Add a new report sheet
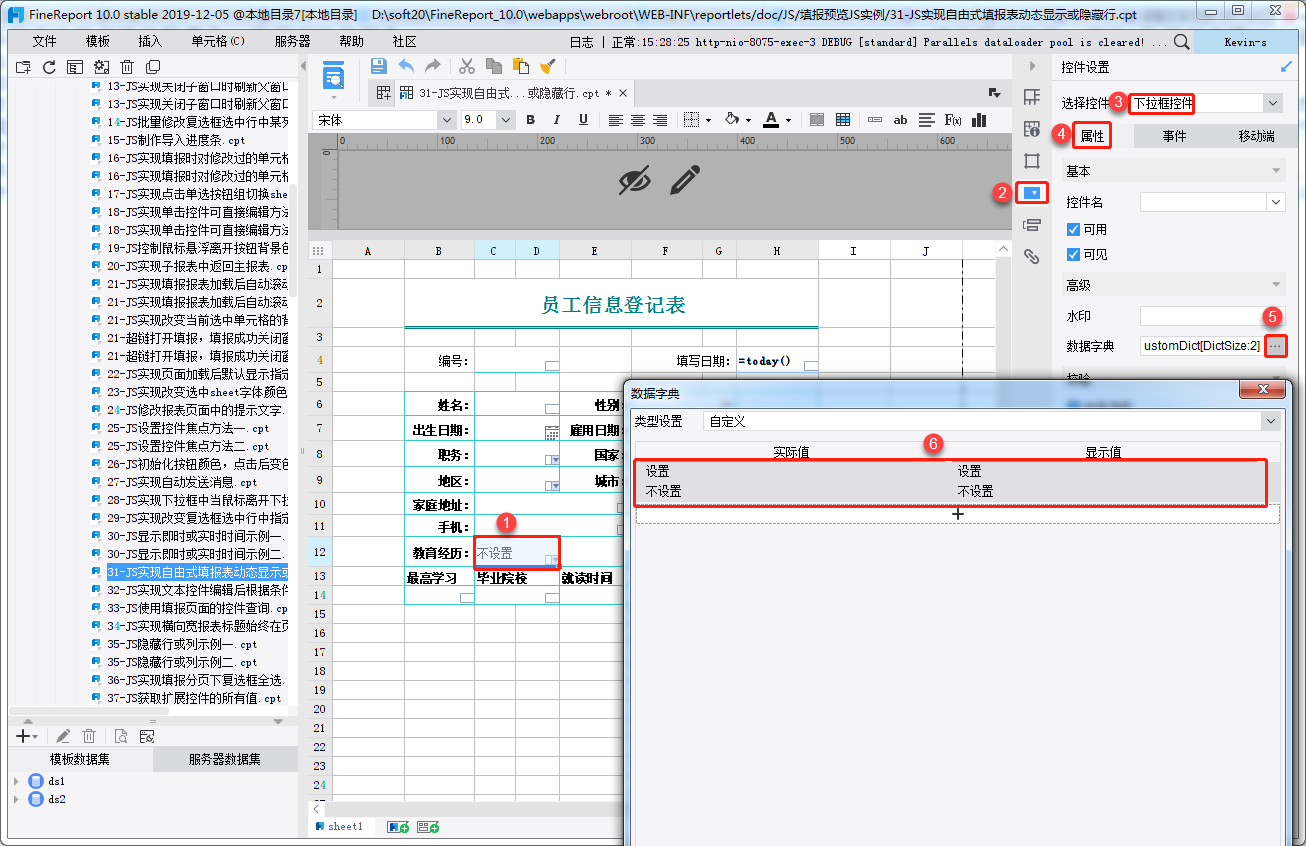The width and height of the screenshot is (1306, 846). pyautogui.click(x=398, y=827)
